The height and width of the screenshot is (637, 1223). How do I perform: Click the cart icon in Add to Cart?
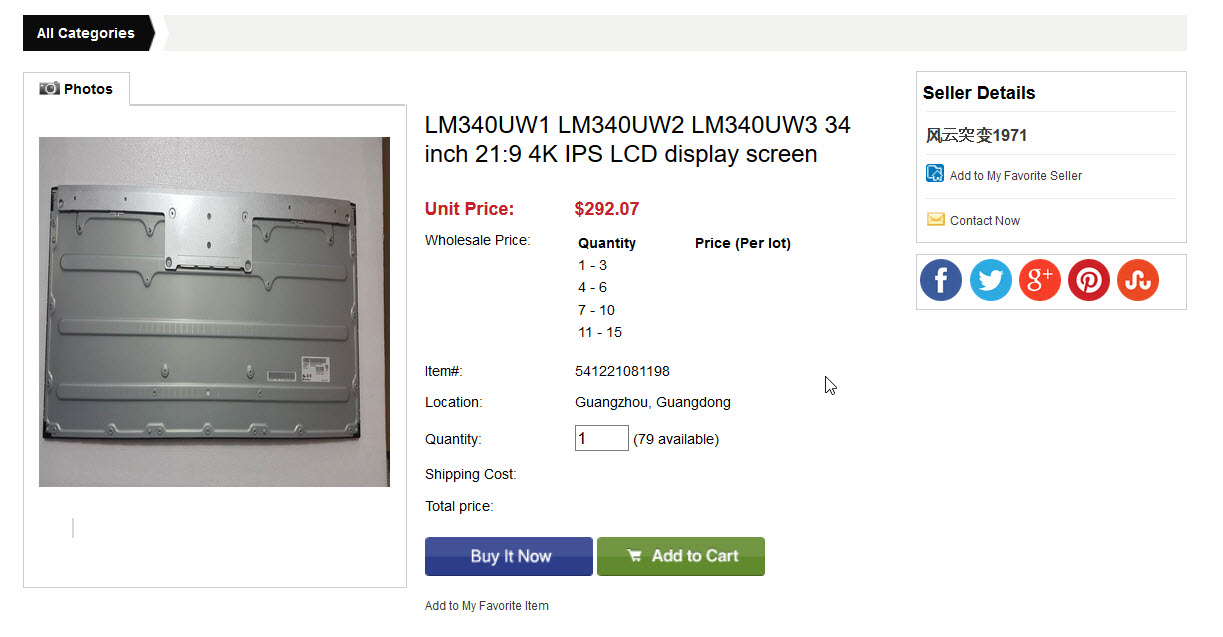(634, 556)
